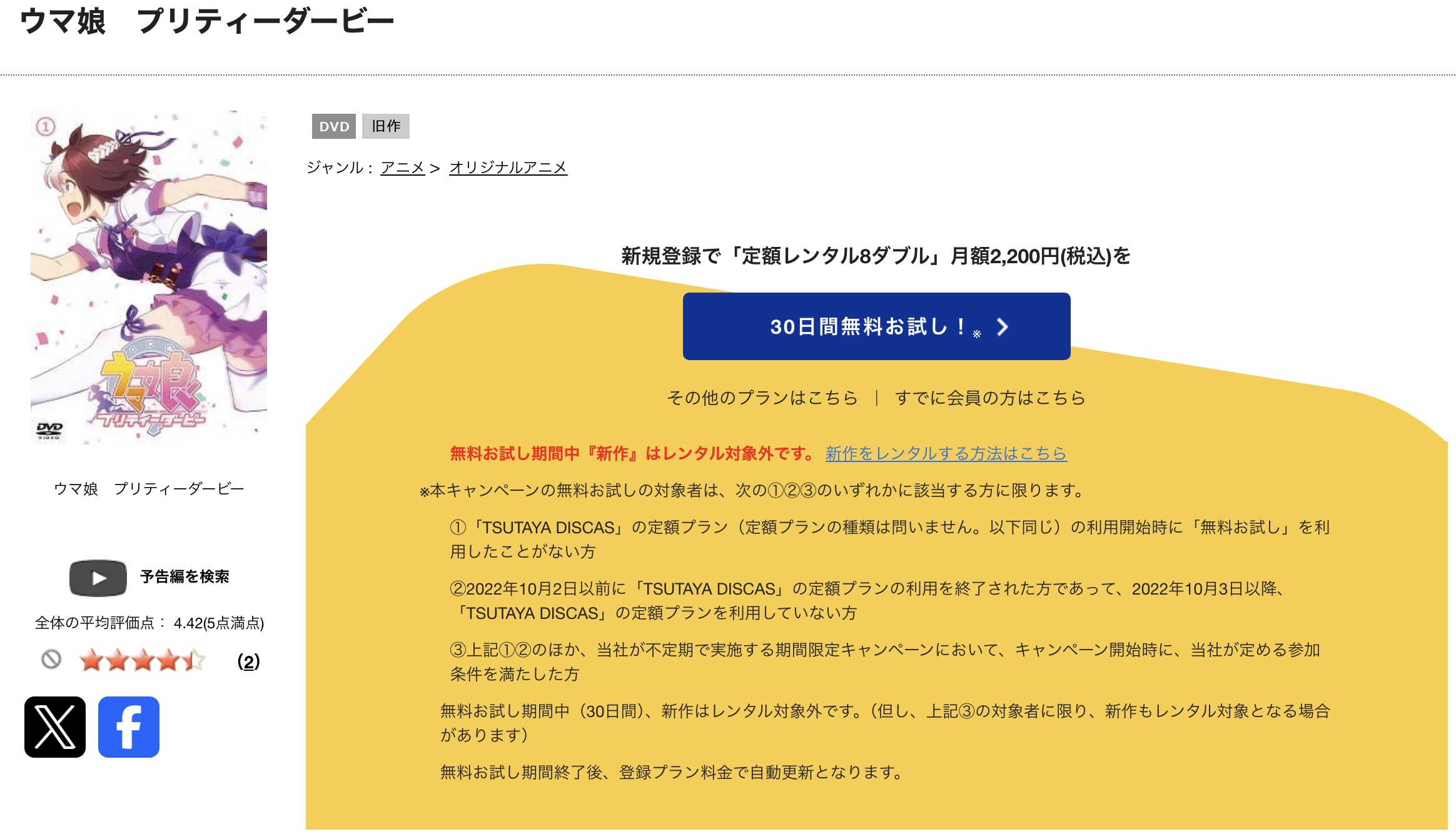The height and width of the screenshot is (839, 1456).
Task: Open the オリジナルアニメ genre link
Action: 508,168
